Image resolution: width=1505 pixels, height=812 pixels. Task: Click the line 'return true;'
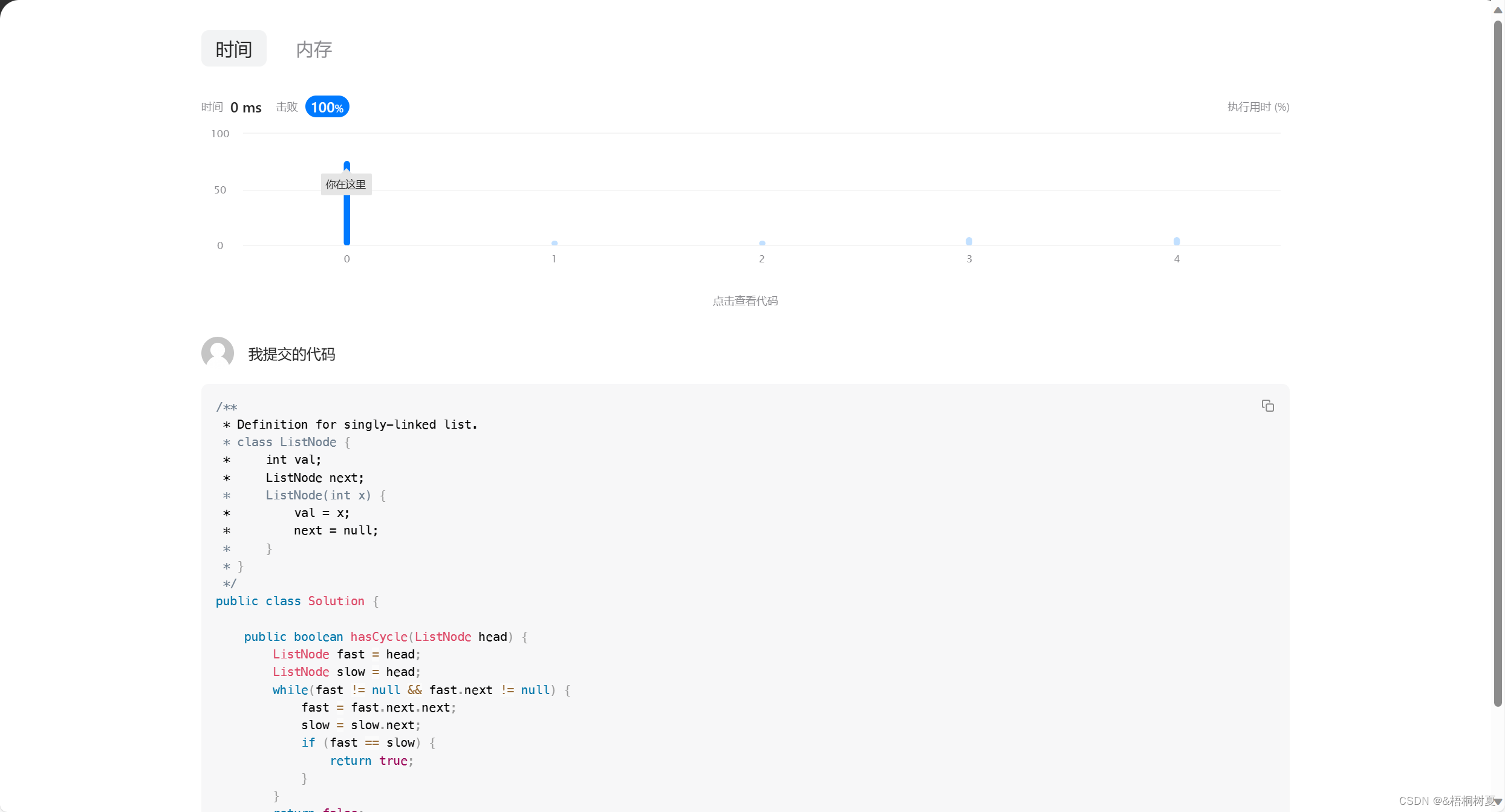(372, 761)
